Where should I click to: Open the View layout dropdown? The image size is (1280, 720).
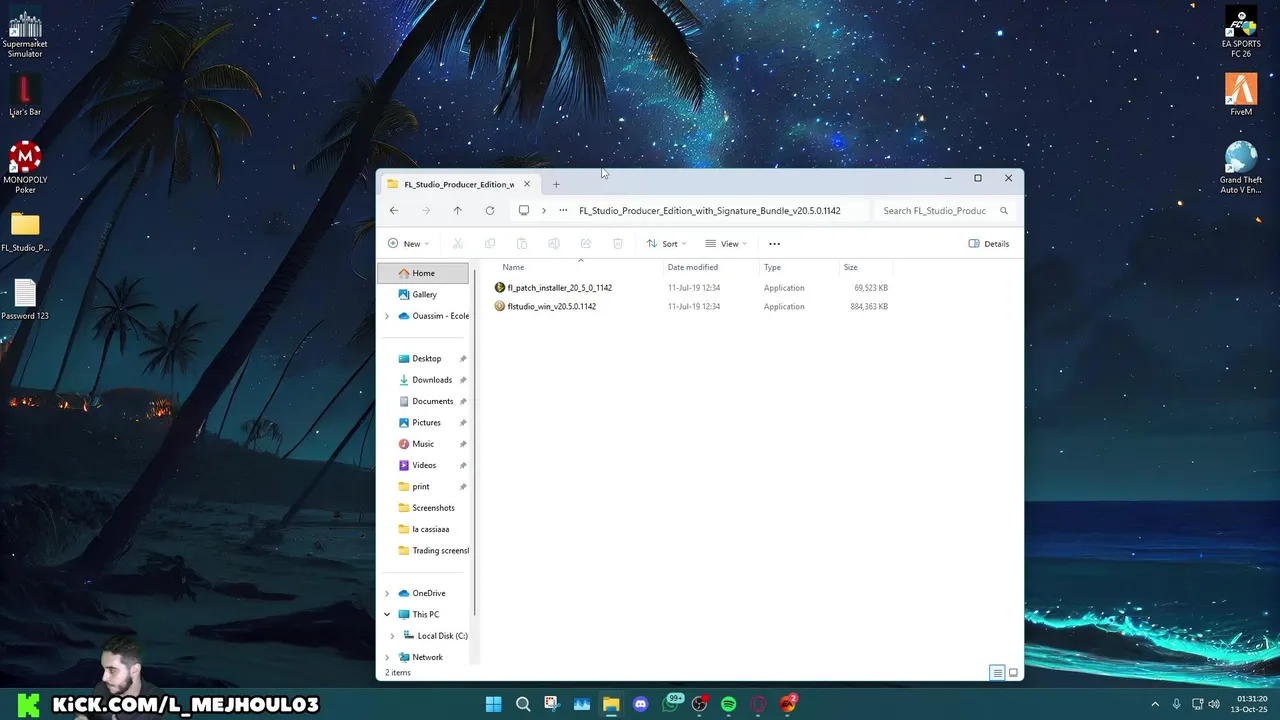click(x=726, y=244)
